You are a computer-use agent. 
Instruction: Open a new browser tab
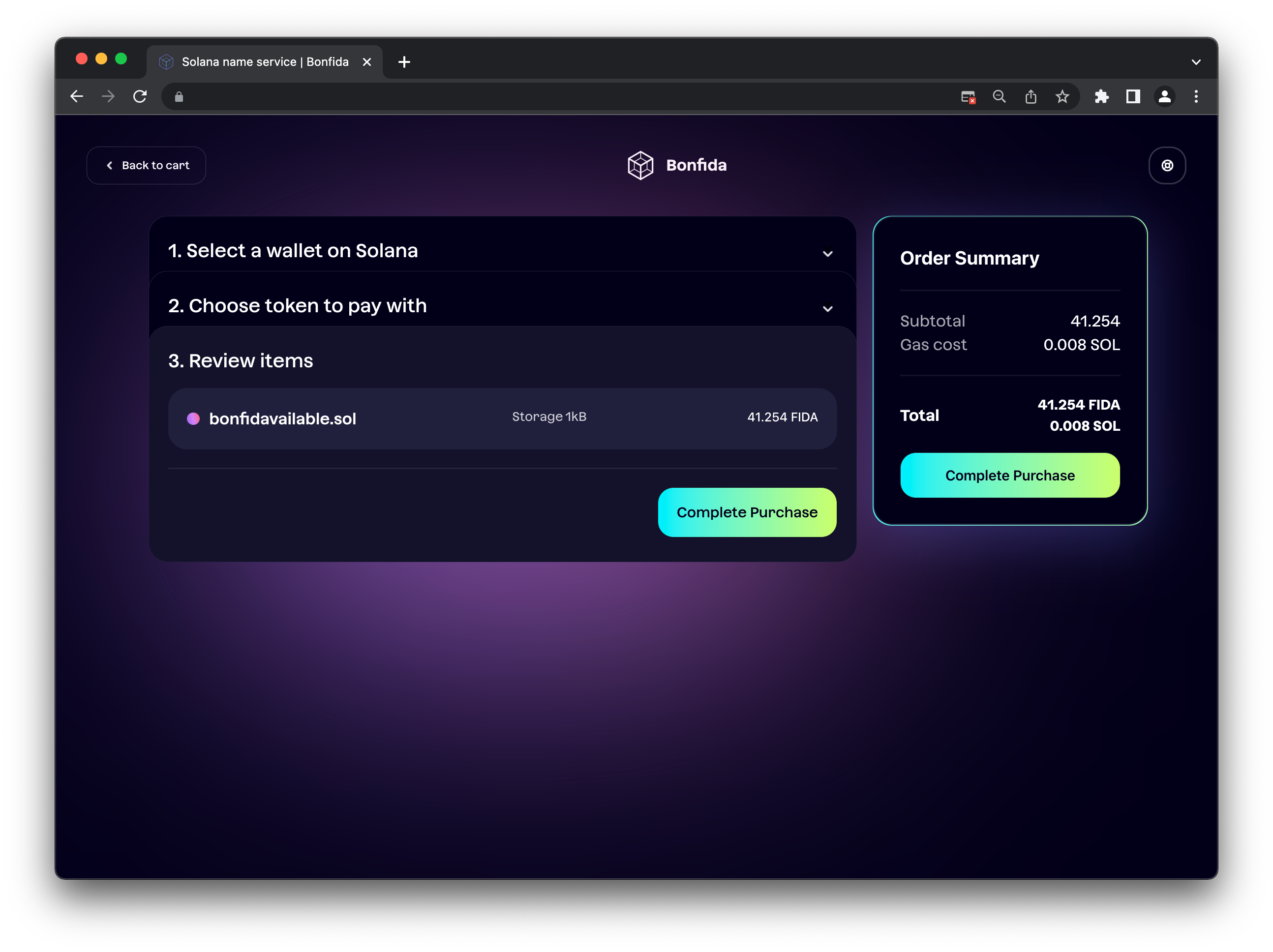point(404,62)
